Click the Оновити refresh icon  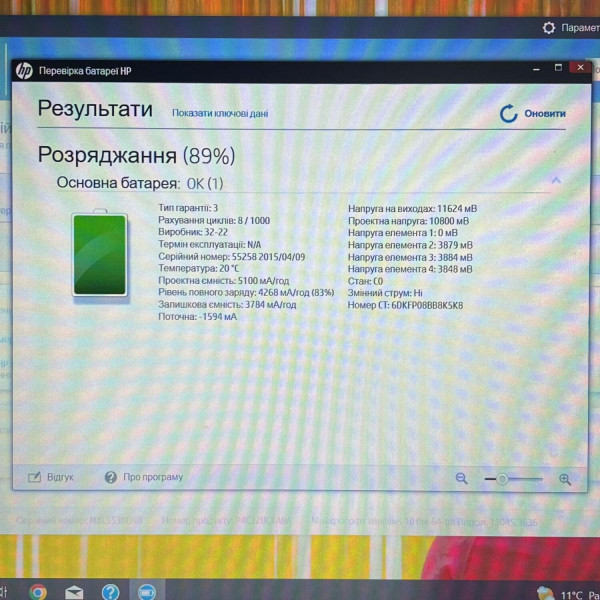click(509, 114)
